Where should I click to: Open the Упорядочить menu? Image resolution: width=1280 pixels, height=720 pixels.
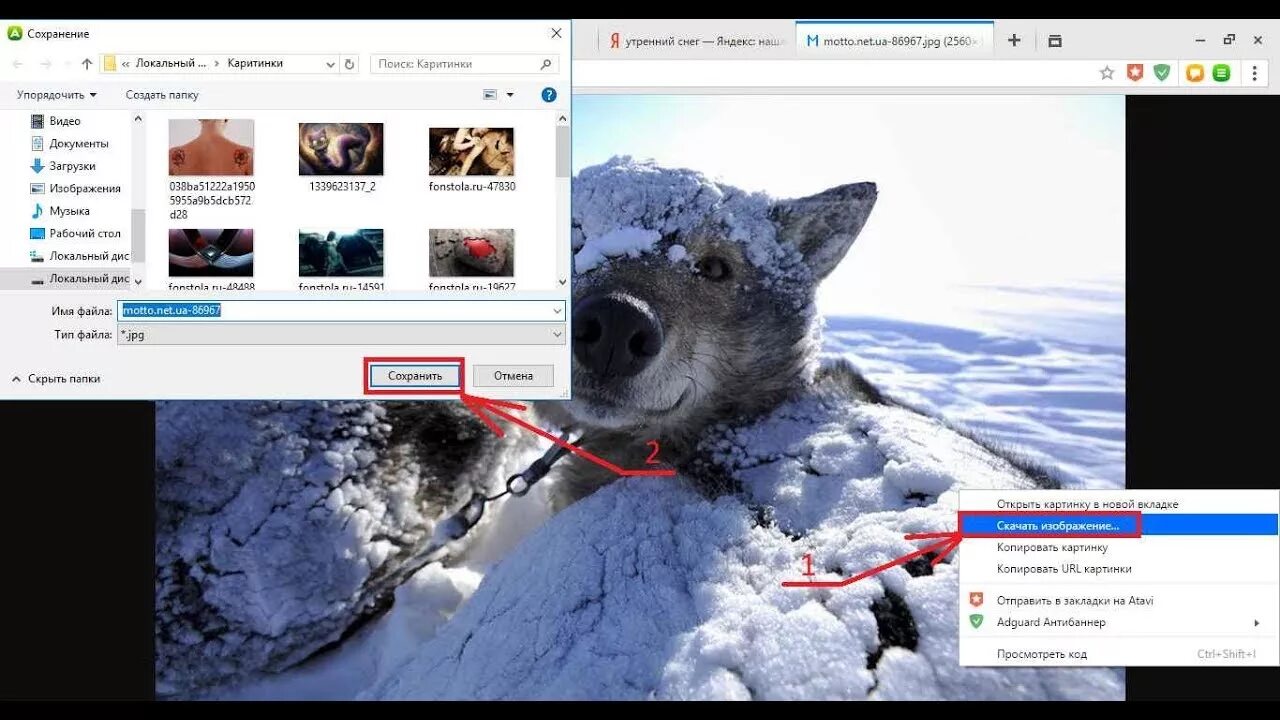click(x=57, y=95)
